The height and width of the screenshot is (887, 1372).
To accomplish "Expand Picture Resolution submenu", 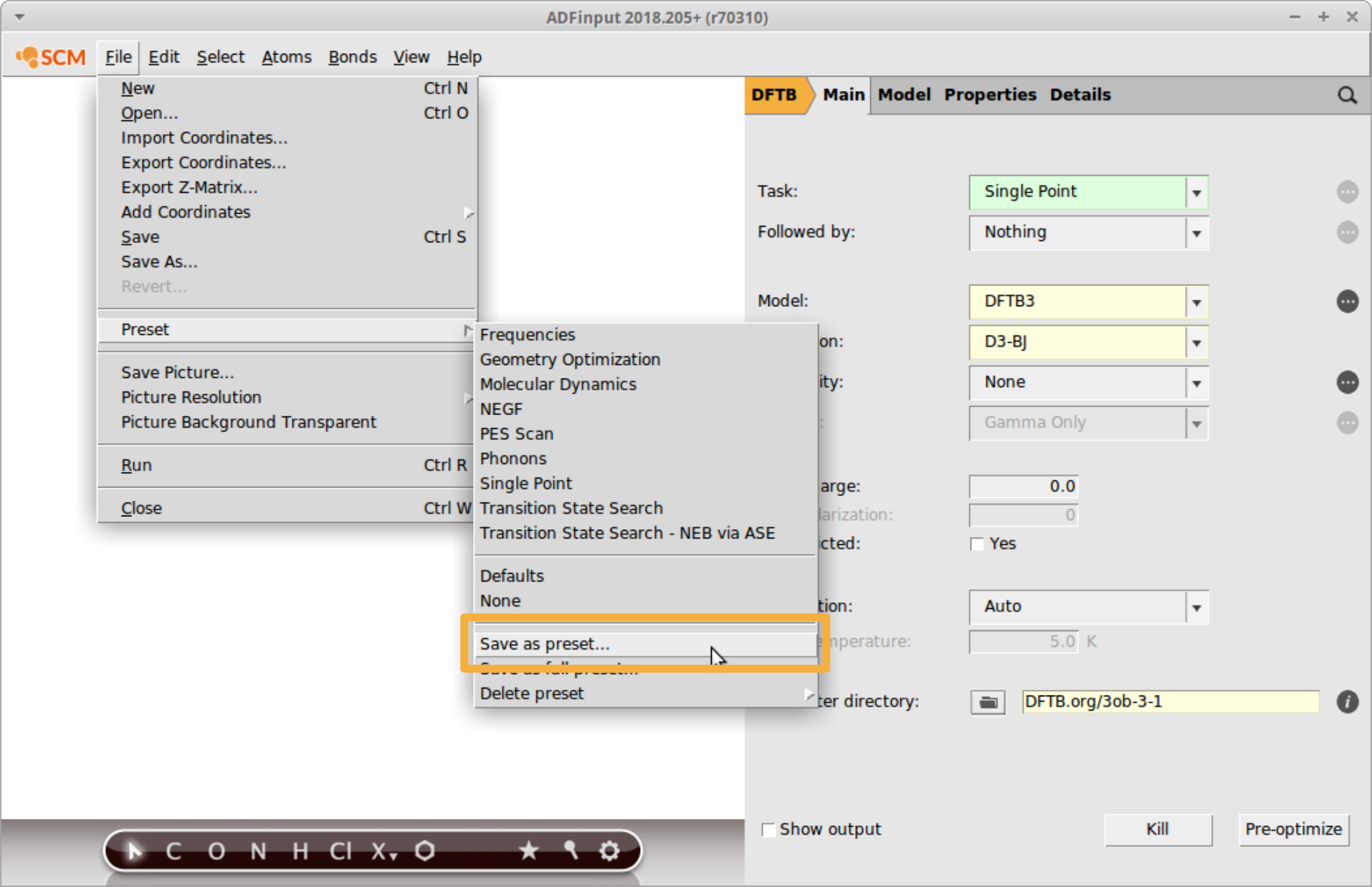I will pos(287,397).
